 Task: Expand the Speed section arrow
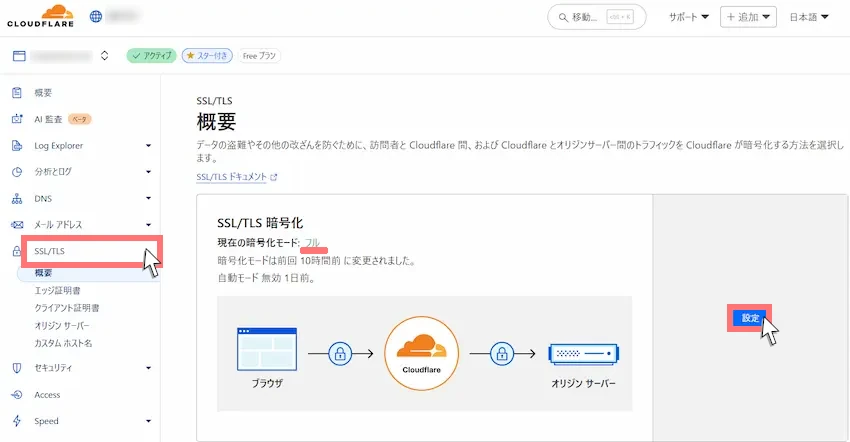point(149,421)
